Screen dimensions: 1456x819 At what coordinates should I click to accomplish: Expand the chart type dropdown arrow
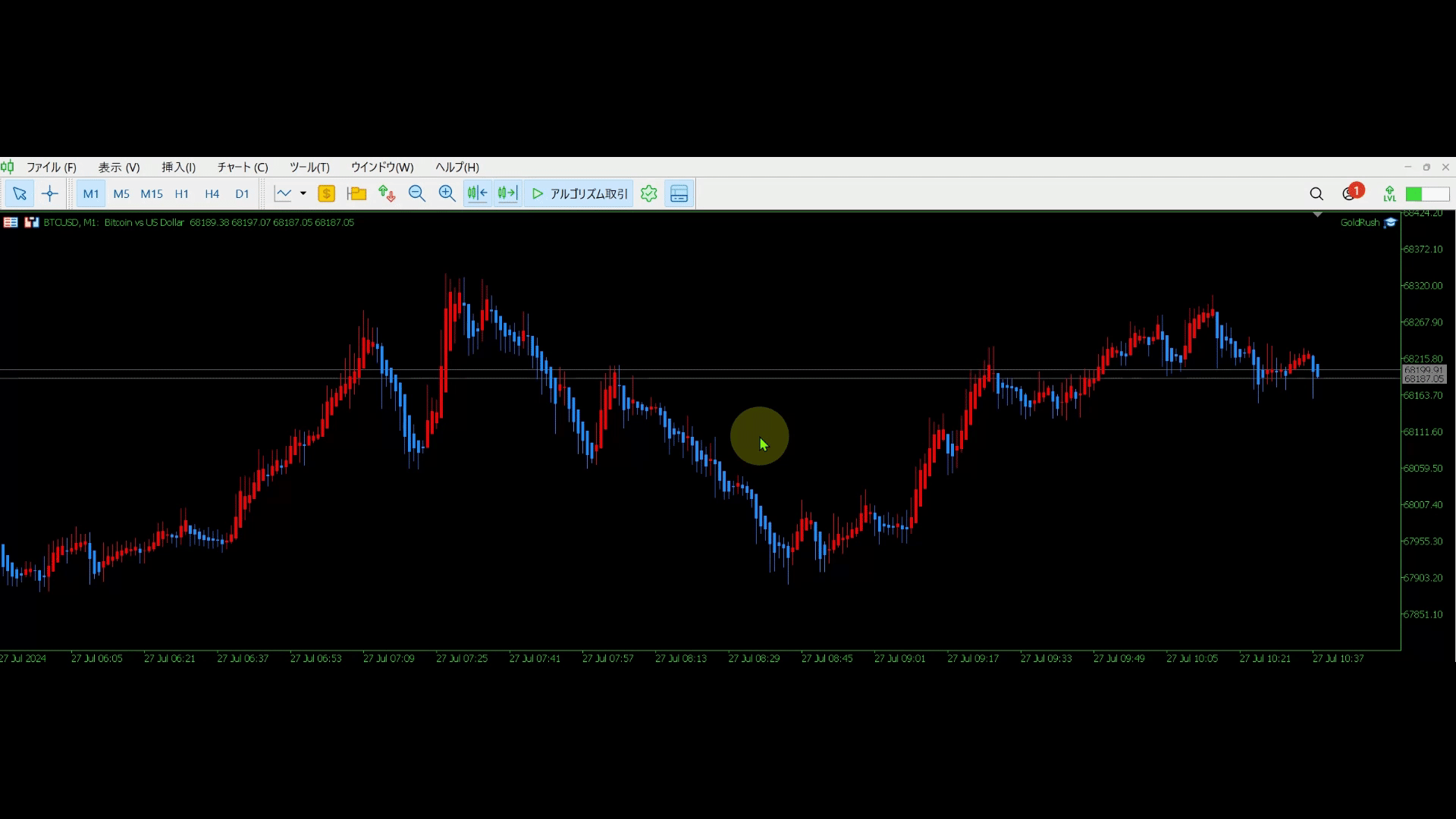pos(303,194)
